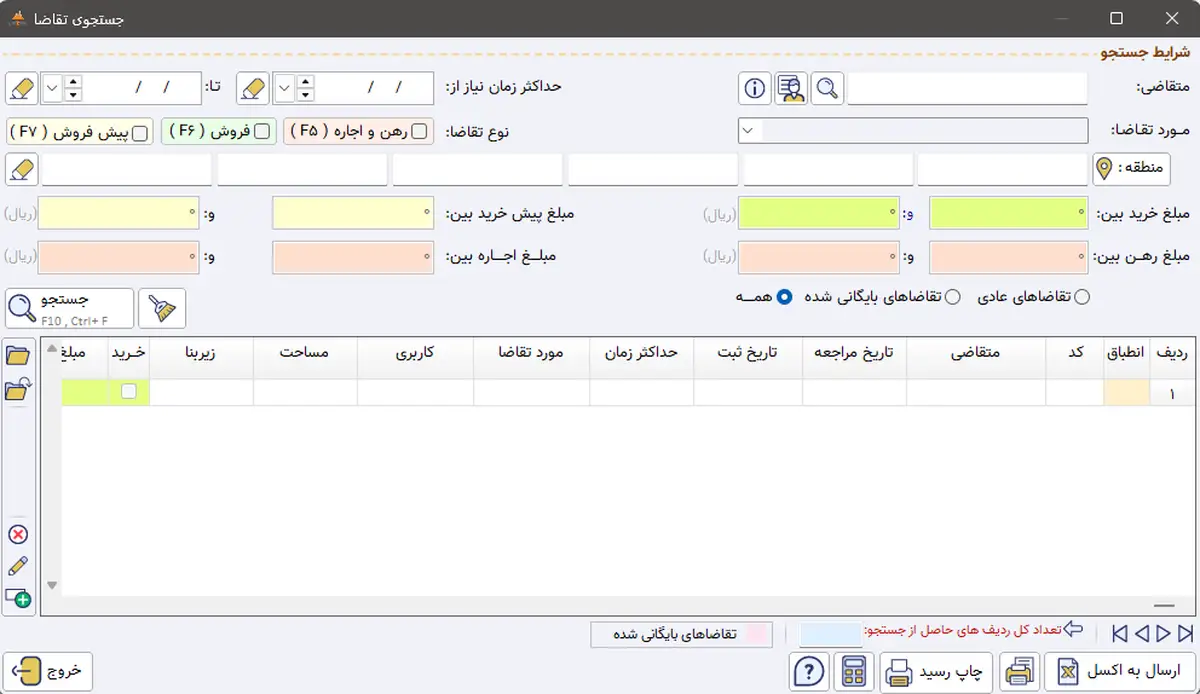Click the first مبلغ خرید بین green input field
Viewport: 1200px width, 694px height.
pyautogui.click(x=1008, y=213)
